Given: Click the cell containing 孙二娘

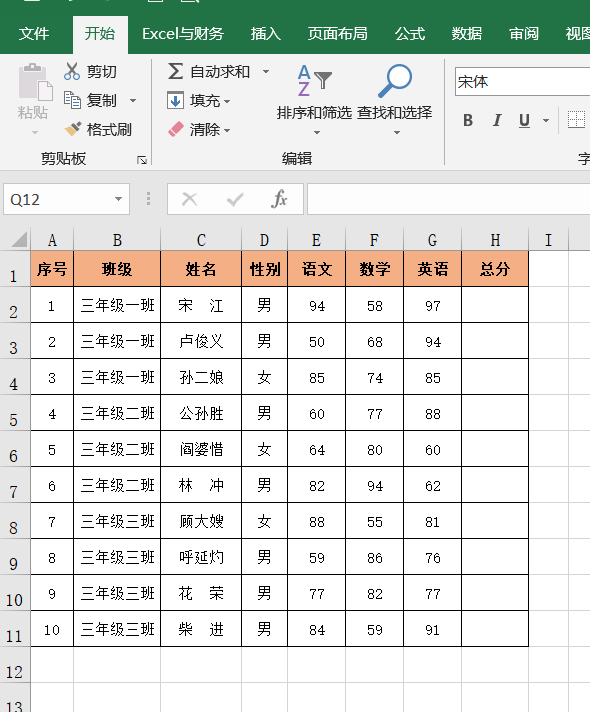Looking at the screenshot, I should click(201, 377).
